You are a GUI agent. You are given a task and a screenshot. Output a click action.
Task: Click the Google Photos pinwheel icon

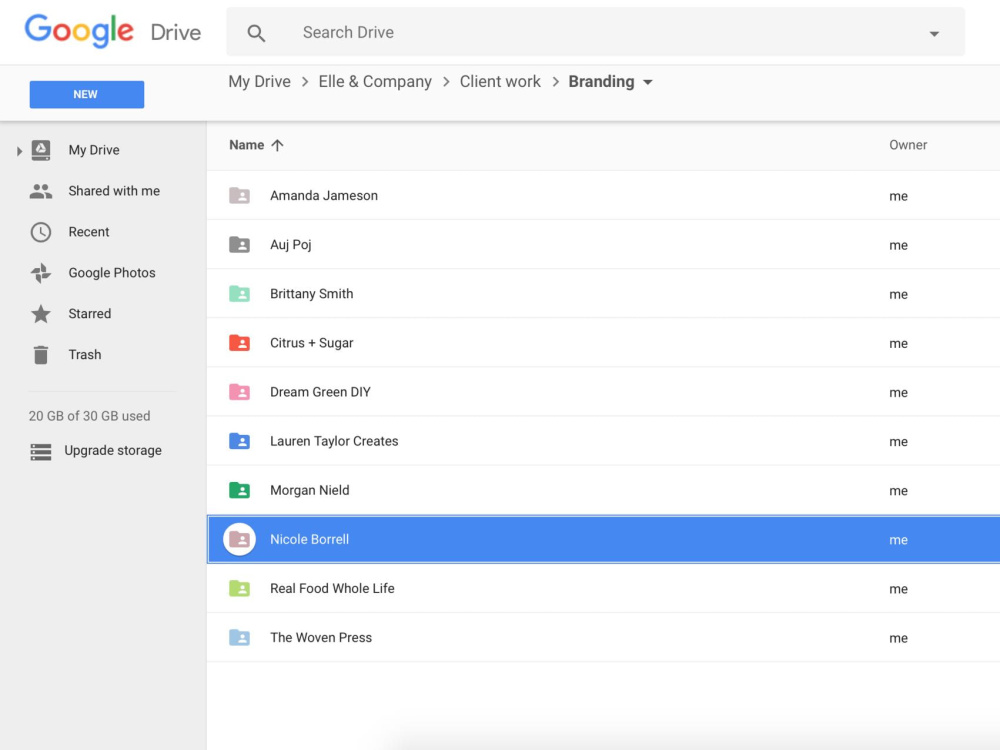pyautogui.click(x=41, y=273)
